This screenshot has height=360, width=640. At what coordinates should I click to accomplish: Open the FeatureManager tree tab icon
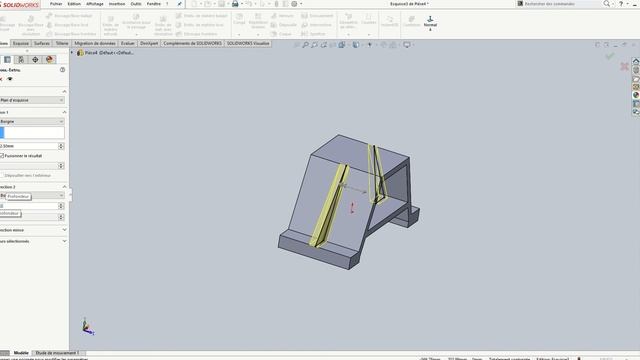click(x=7, y=60)
